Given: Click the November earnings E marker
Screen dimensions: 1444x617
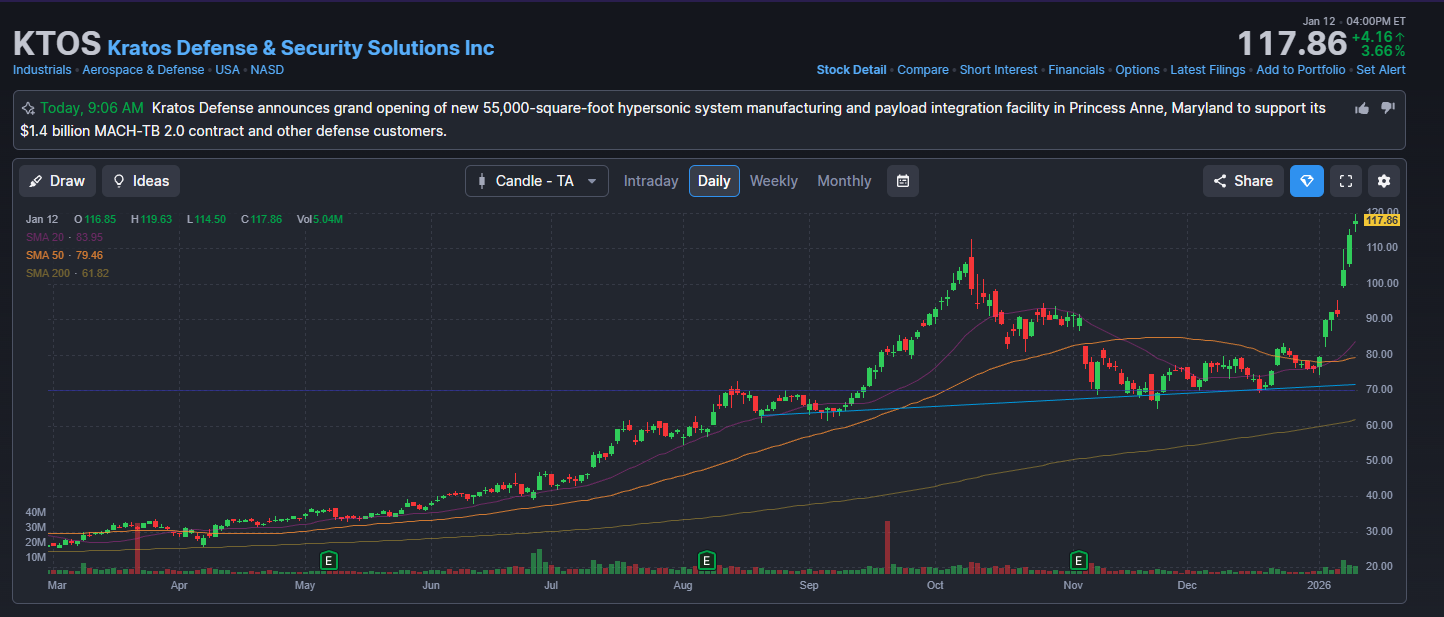Looking at the screenshot, I should (x=1078, y=559).
